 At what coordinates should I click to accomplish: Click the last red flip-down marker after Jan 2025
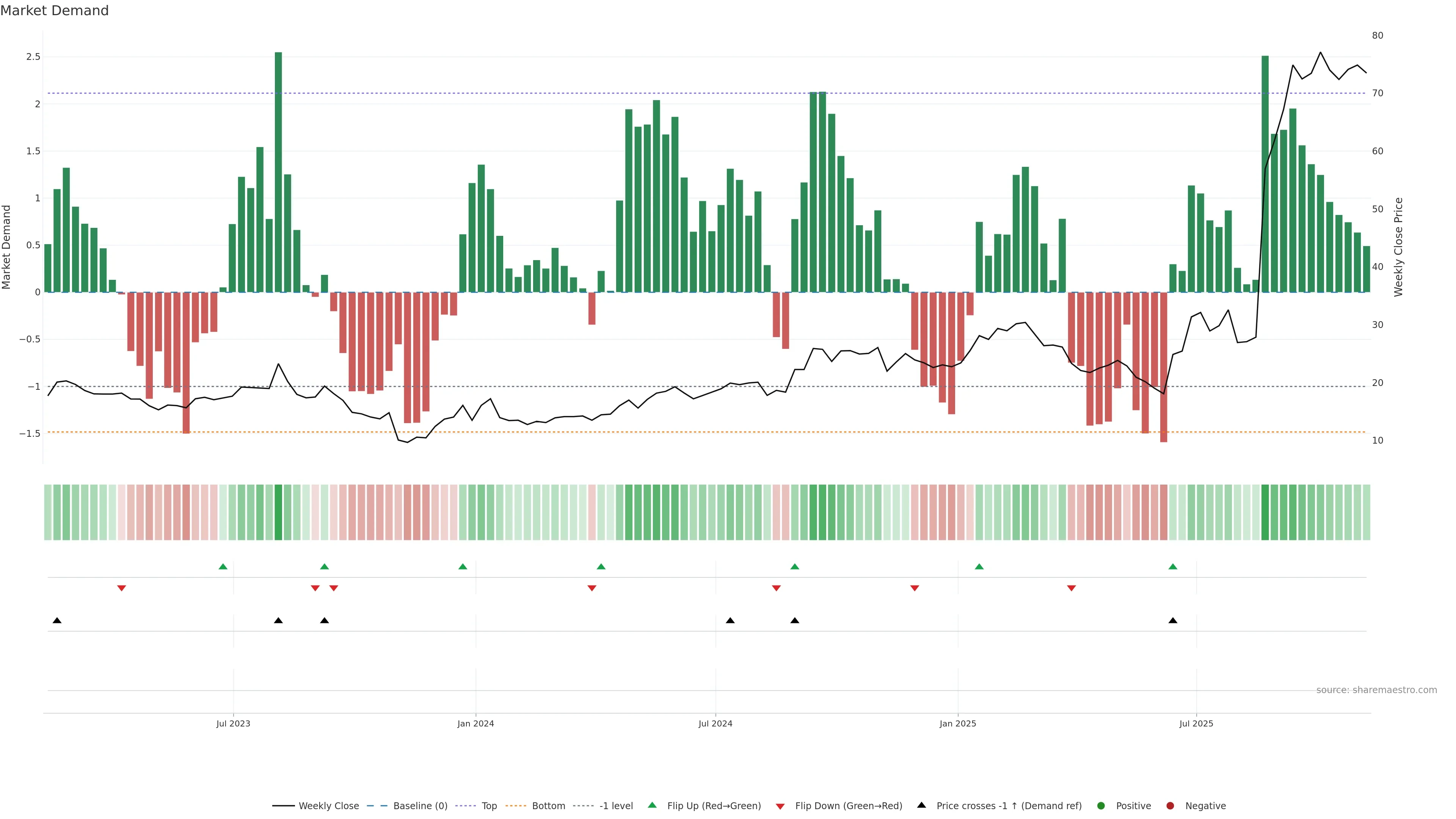coord(1071,588)
